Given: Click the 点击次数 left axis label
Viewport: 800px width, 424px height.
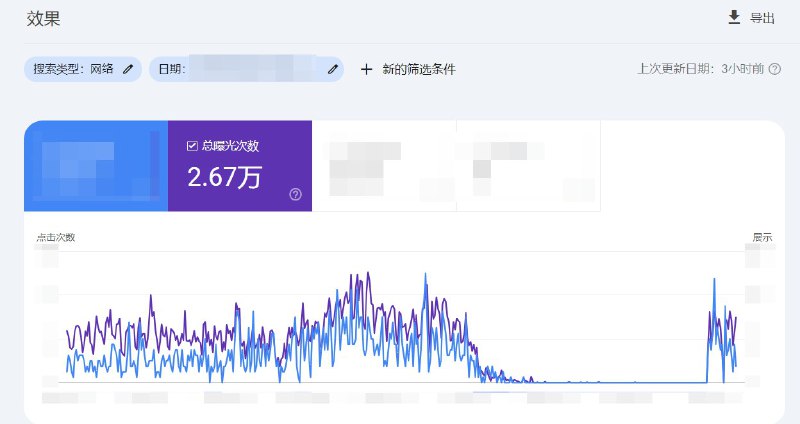Looking at the screenshot, I should pos(56,237).
